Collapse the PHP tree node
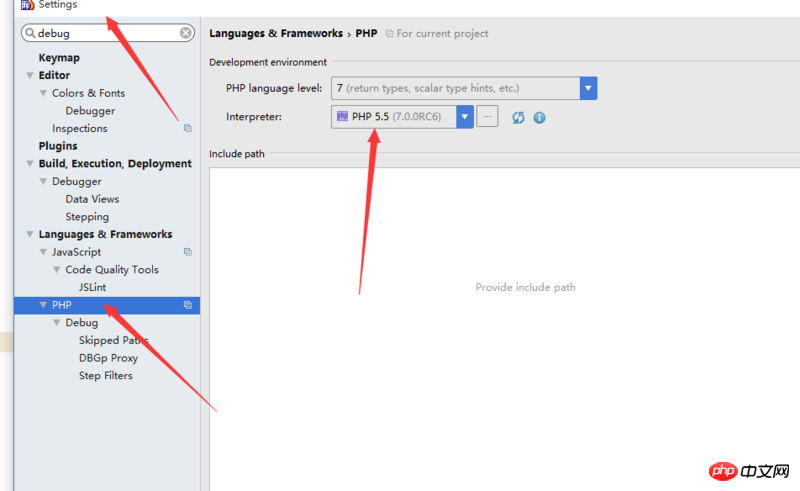 point(43,305)
